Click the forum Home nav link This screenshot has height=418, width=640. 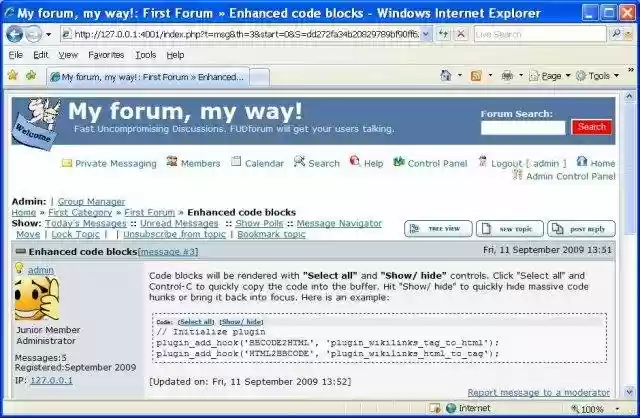pyautogui.click(x=603, y=164)
